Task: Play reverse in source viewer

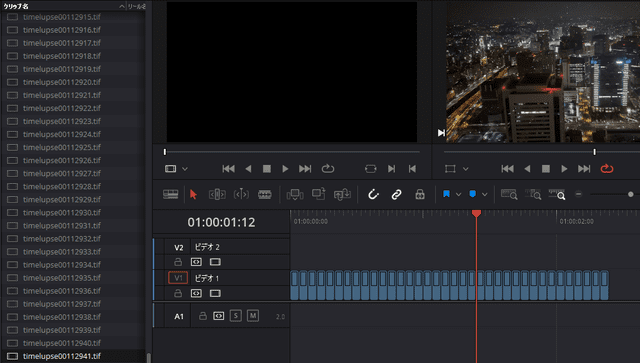Action: 248,169
